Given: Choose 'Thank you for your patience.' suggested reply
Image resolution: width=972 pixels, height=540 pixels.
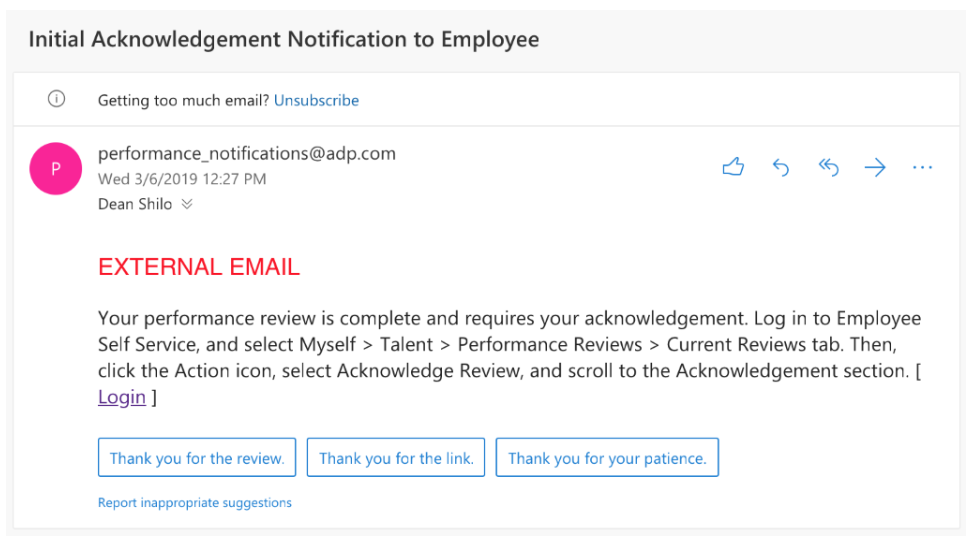Looking at the screenshot, I should [608, 458].
